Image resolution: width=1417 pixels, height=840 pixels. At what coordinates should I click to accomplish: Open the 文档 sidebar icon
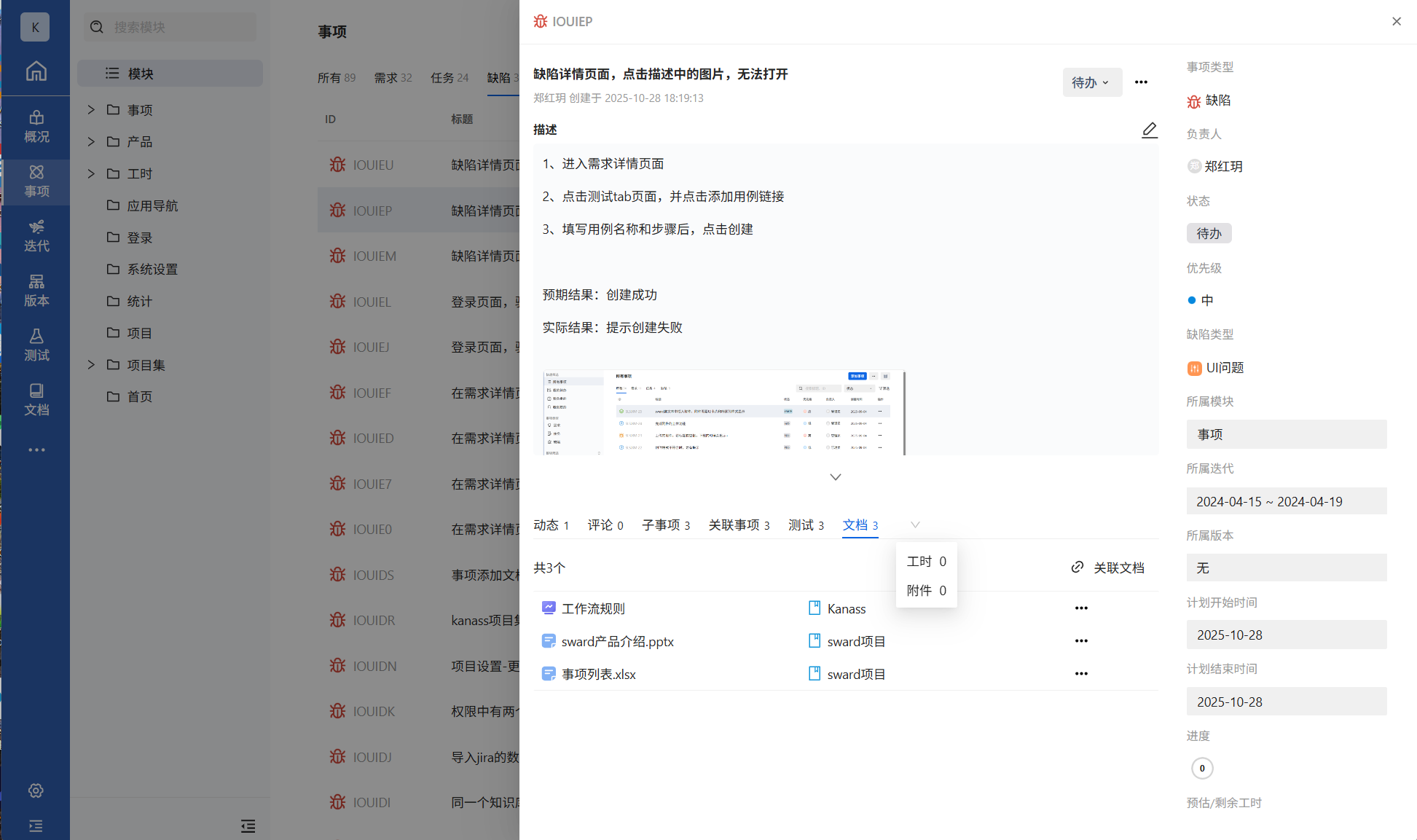click(x=36, y=399)
